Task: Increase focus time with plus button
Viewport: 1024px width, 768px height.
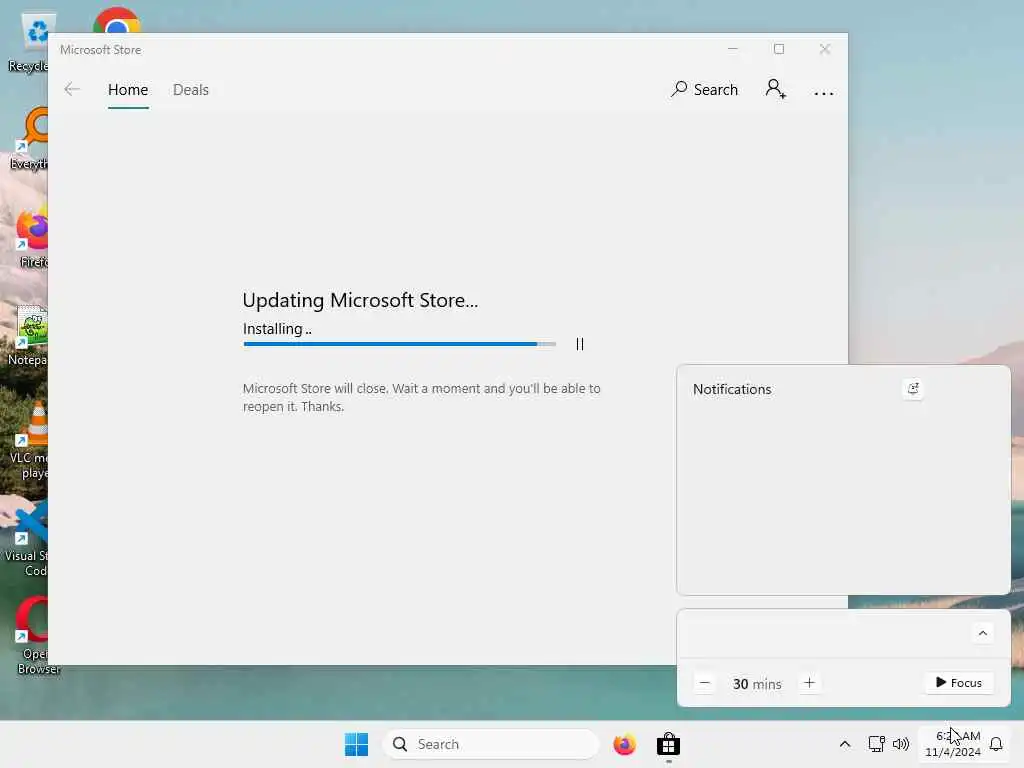Action: (809, 683)
